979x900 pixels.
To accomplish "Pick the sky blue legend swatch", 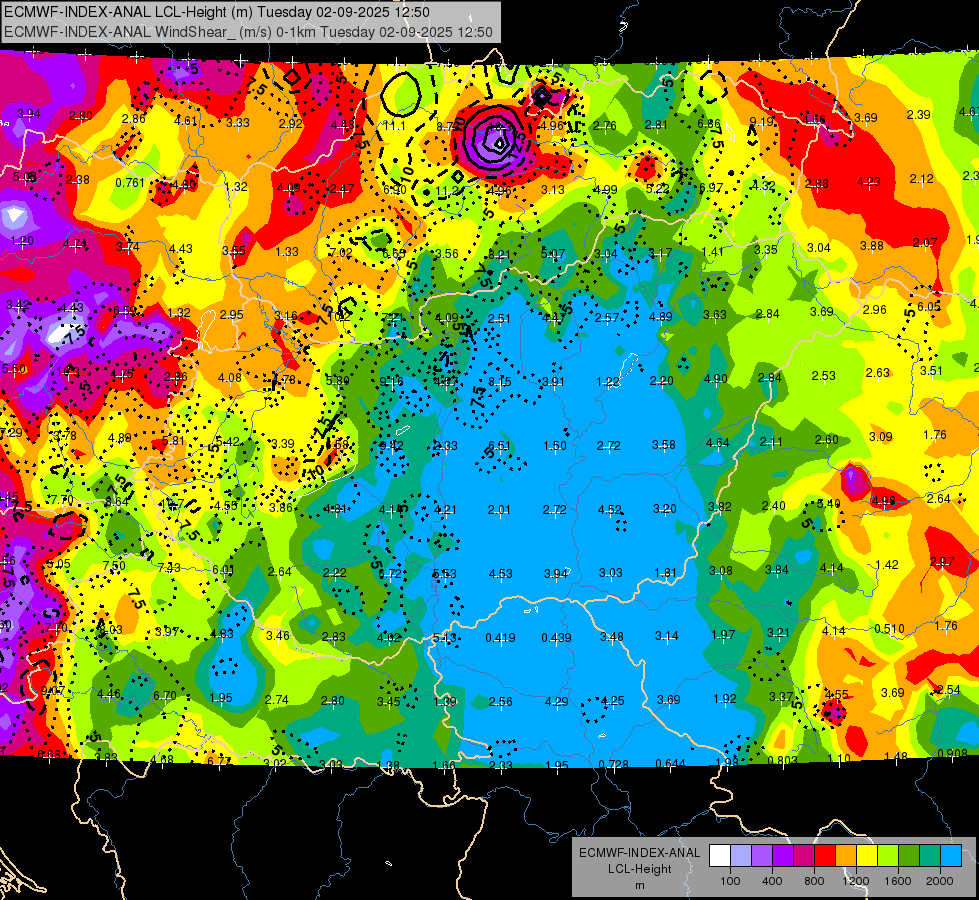I will [x=951, y=856].
